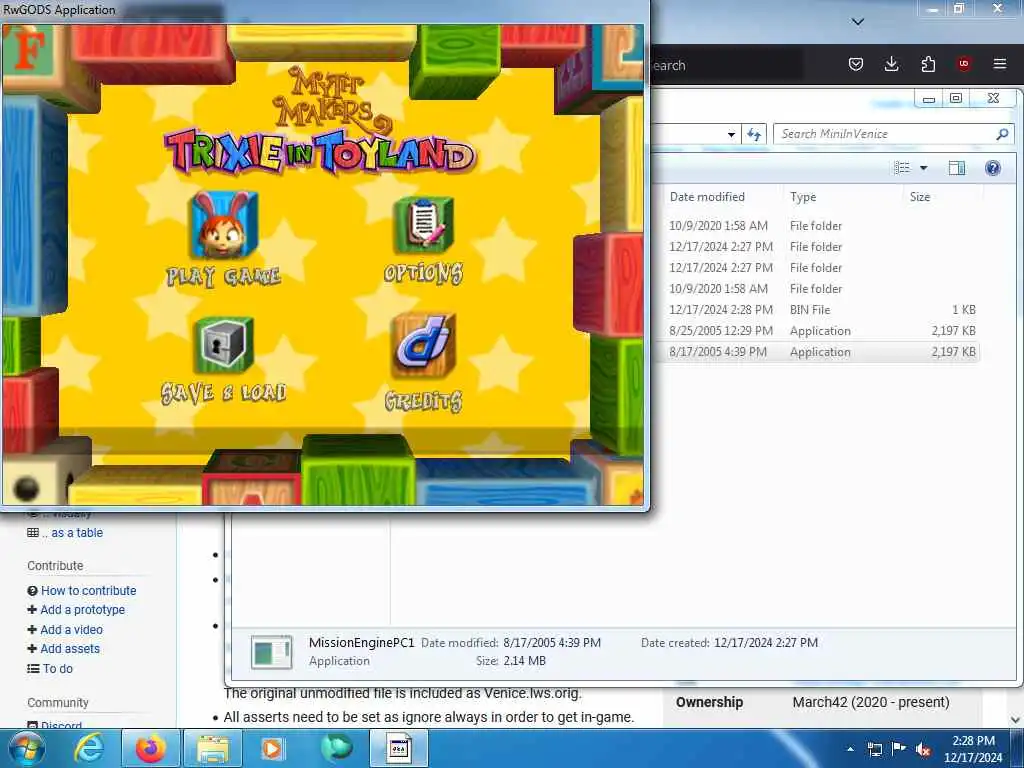Click the MissionEnginePC1 details pane thumbnail
1024x768 pixels.
point(271,652)
